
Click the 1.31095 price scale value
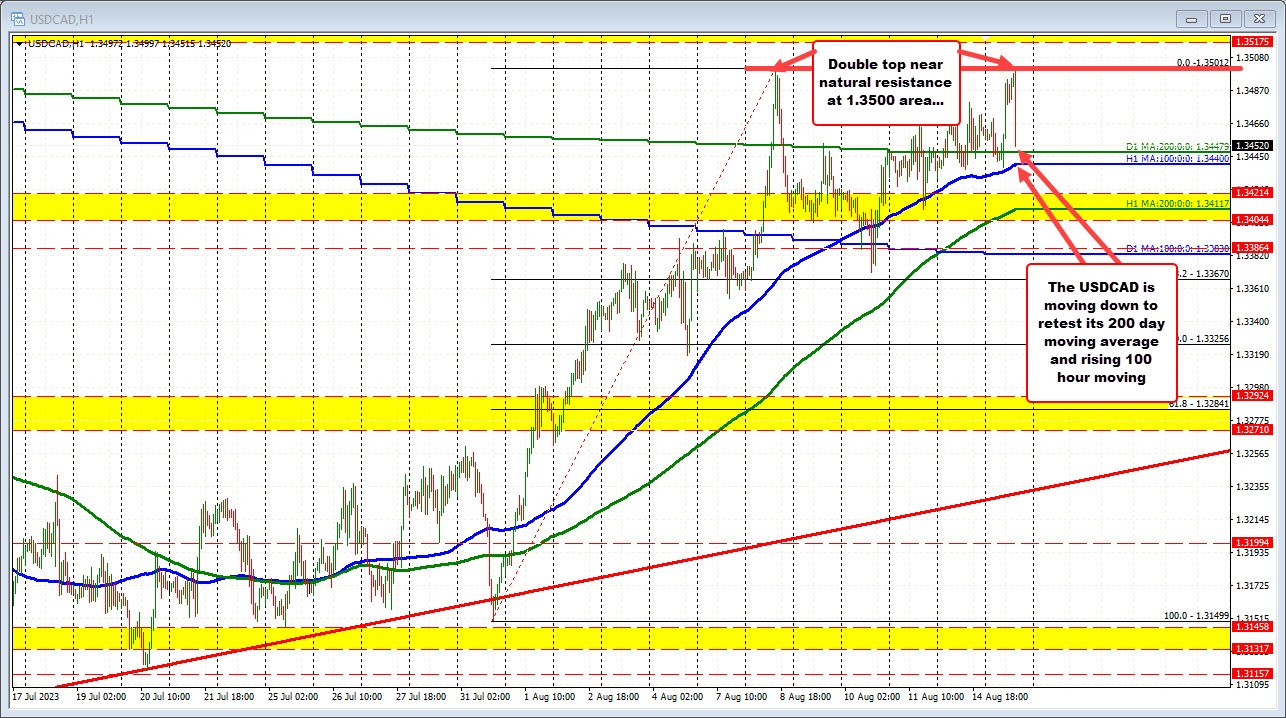coord(1253,684)
